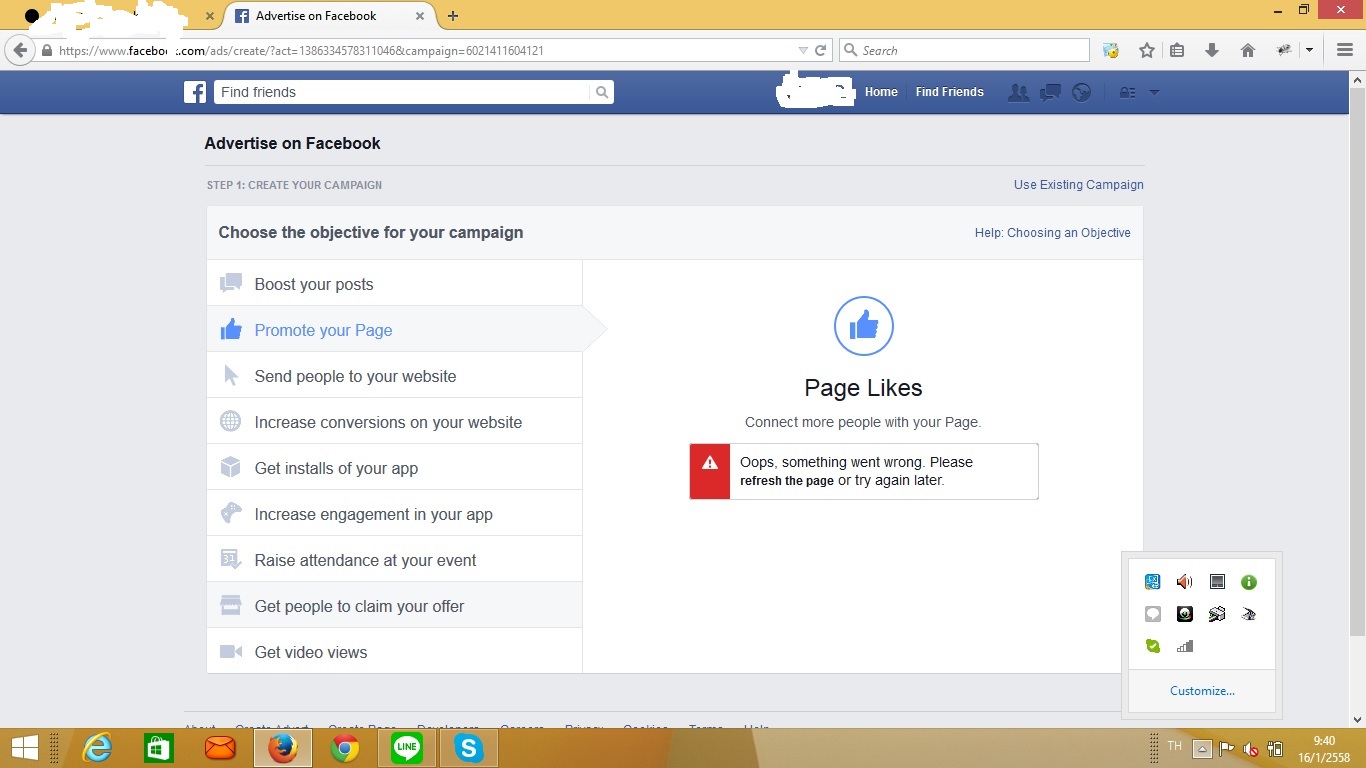Viewport: 1366px width, 768px height.
Task: Click the green checkmark shield tray icon
Action: point(1152,646)
